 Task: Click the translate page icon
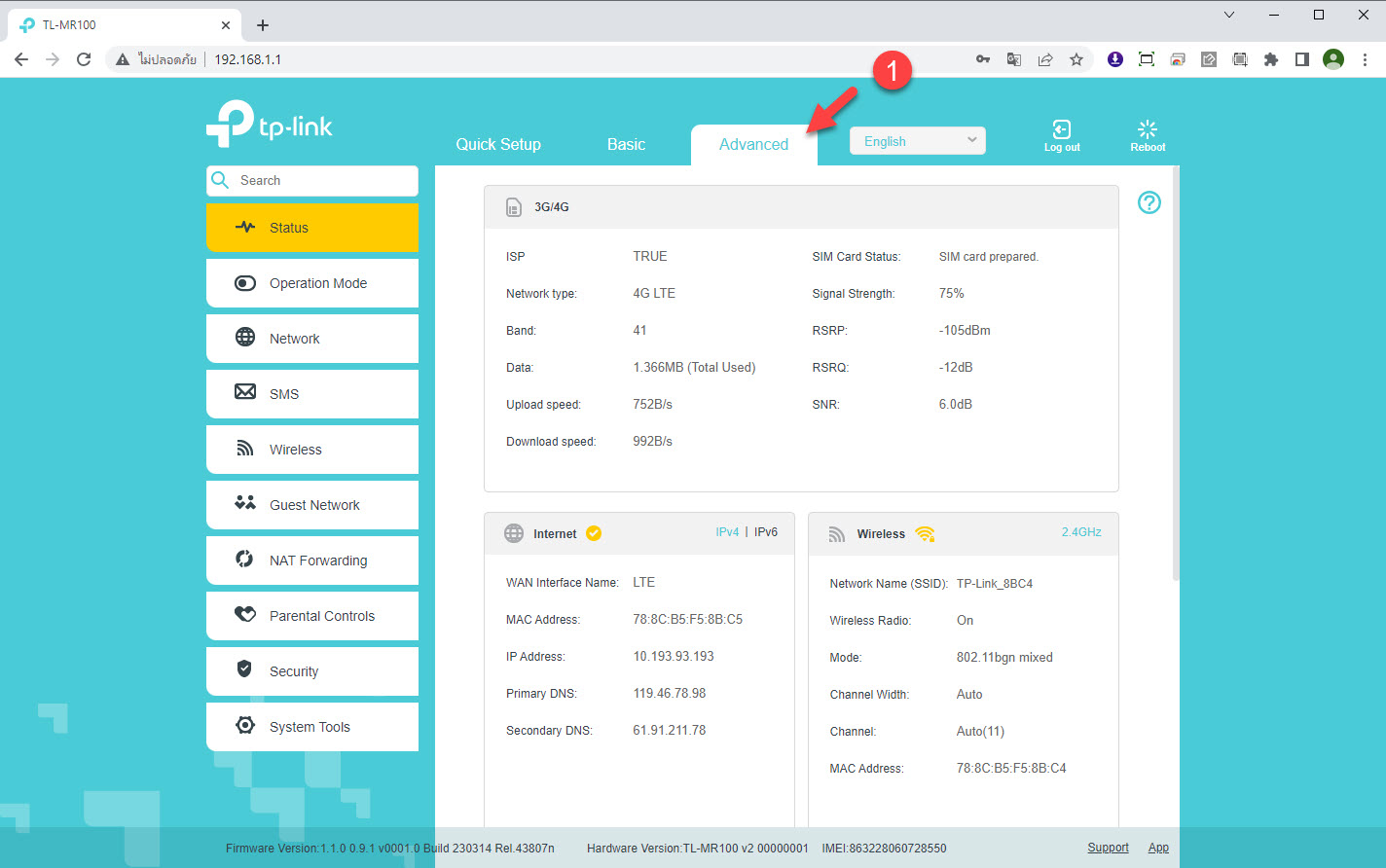[x=1014, y=59]
